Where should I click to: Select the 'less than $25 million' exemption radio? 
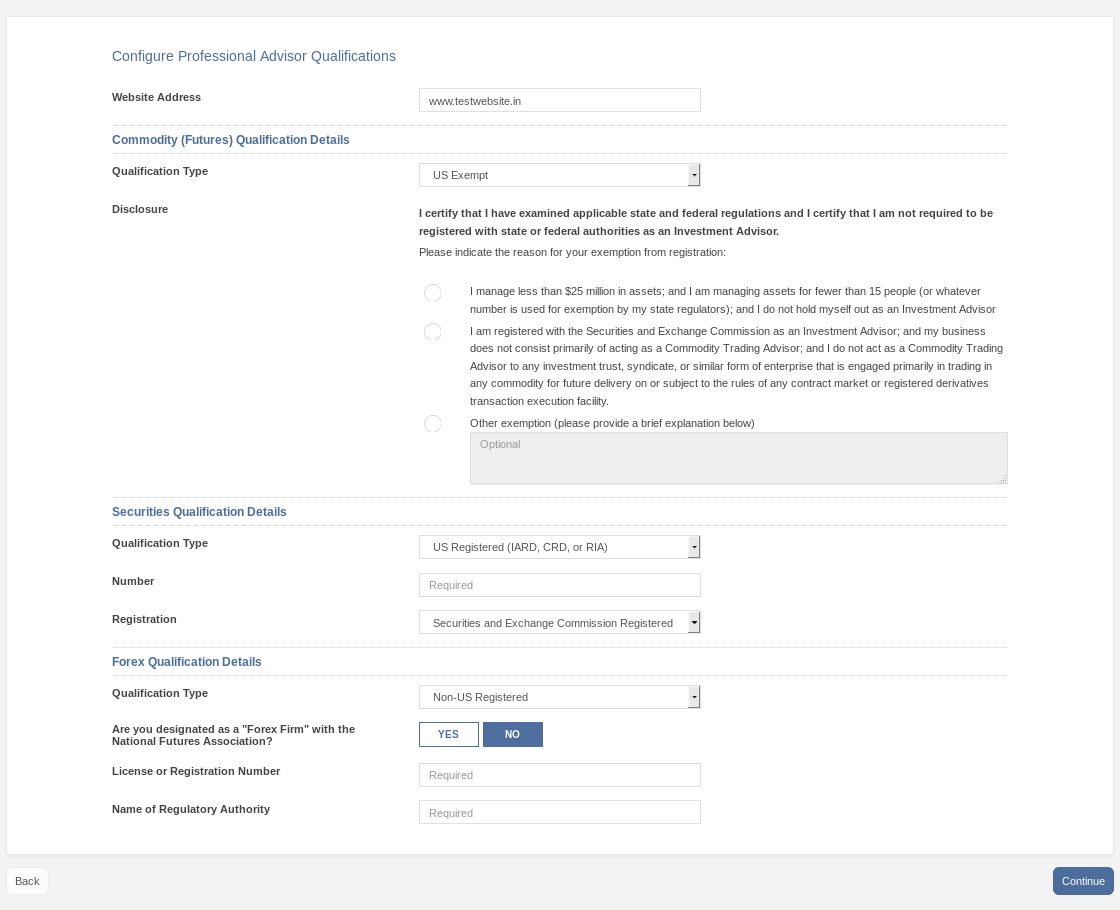coord(433,293)
